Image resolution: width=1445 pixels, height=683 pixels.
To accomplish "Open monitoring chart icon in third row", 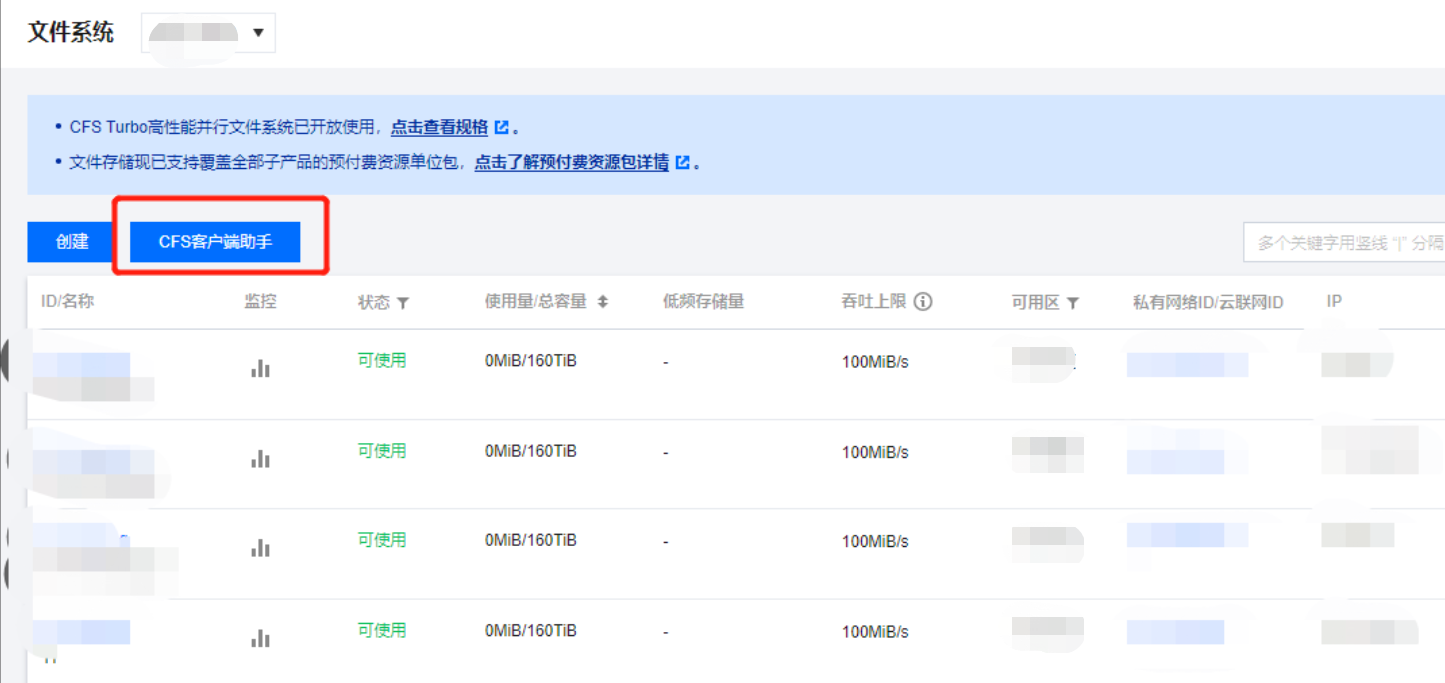I will 260,547.
